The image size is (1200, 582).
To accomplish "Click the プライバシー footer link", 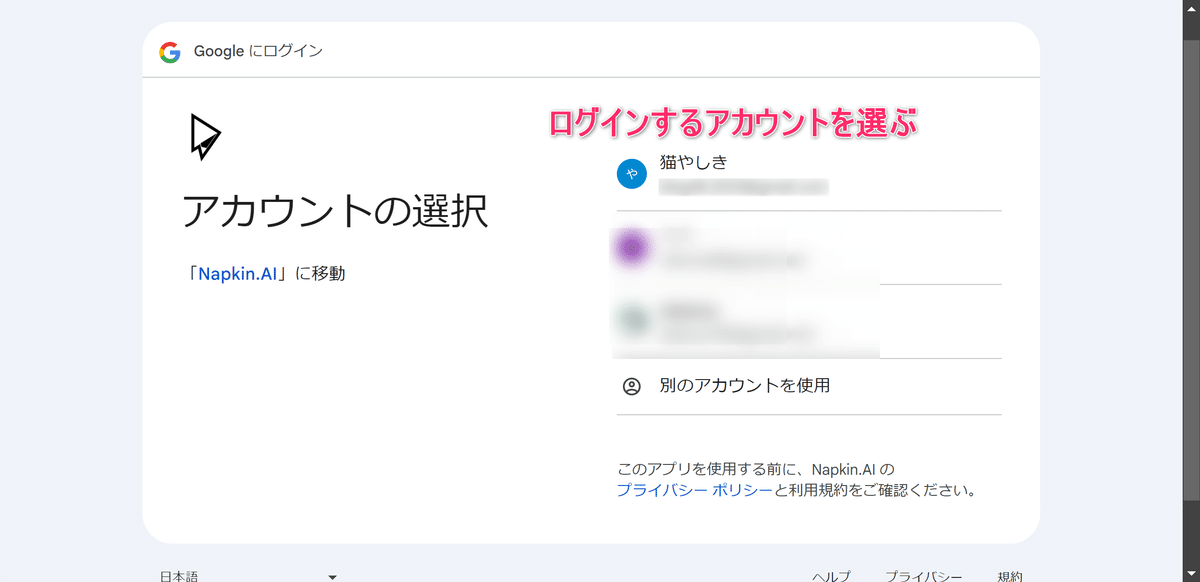I will (x=923, y=576).
